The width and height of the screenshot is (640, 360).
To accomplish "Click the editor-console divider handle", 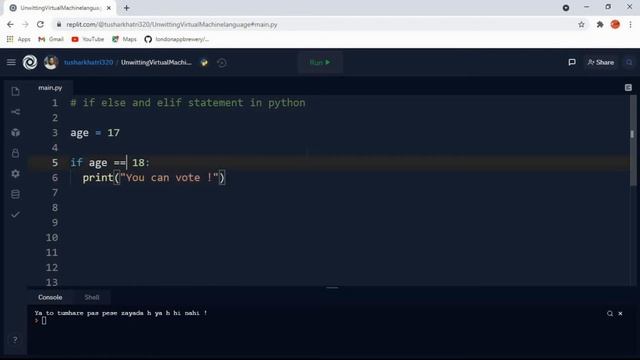I will (332, 288).
